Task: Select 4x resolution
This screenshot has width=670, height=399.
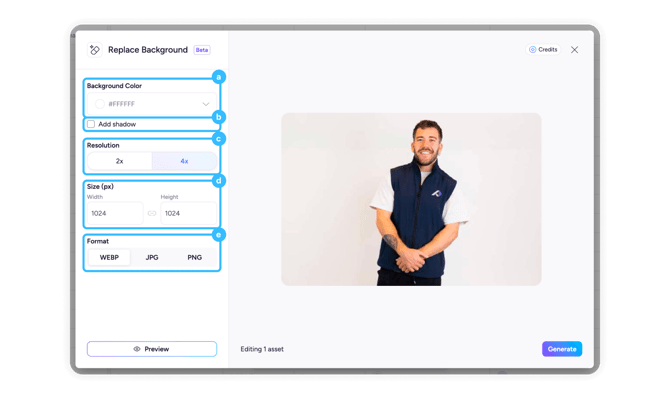Action: 184,161
